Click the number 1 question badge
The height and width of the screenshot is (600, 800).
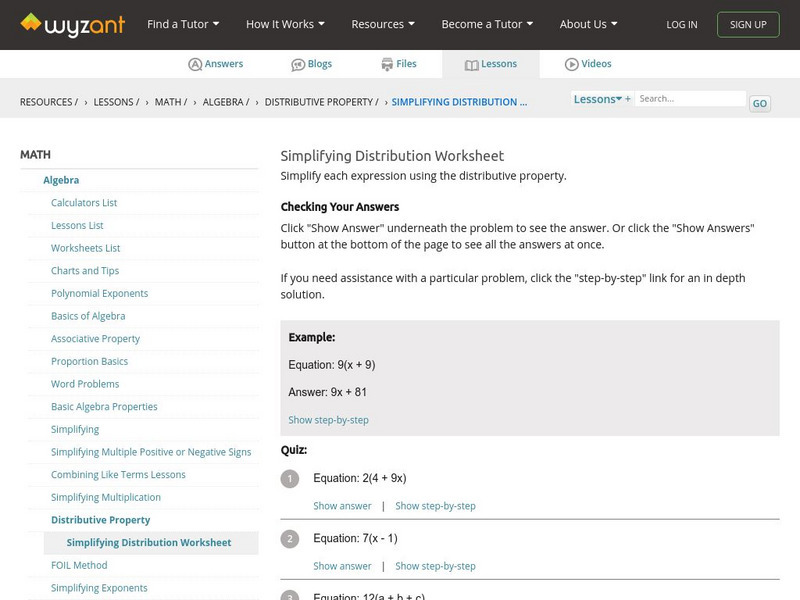tap(290, 479)
